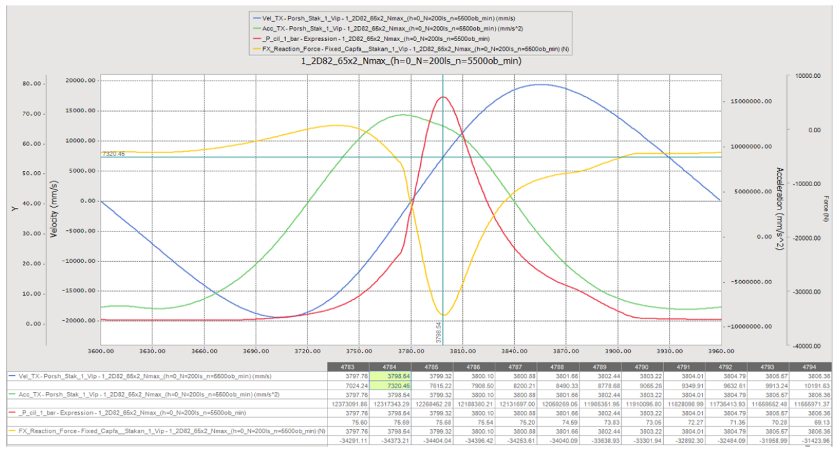Image resolution: width=838 pixels, height=451 pixels.
Task: Click the Acc_TX row label in the data table
Action: (149, 394)
